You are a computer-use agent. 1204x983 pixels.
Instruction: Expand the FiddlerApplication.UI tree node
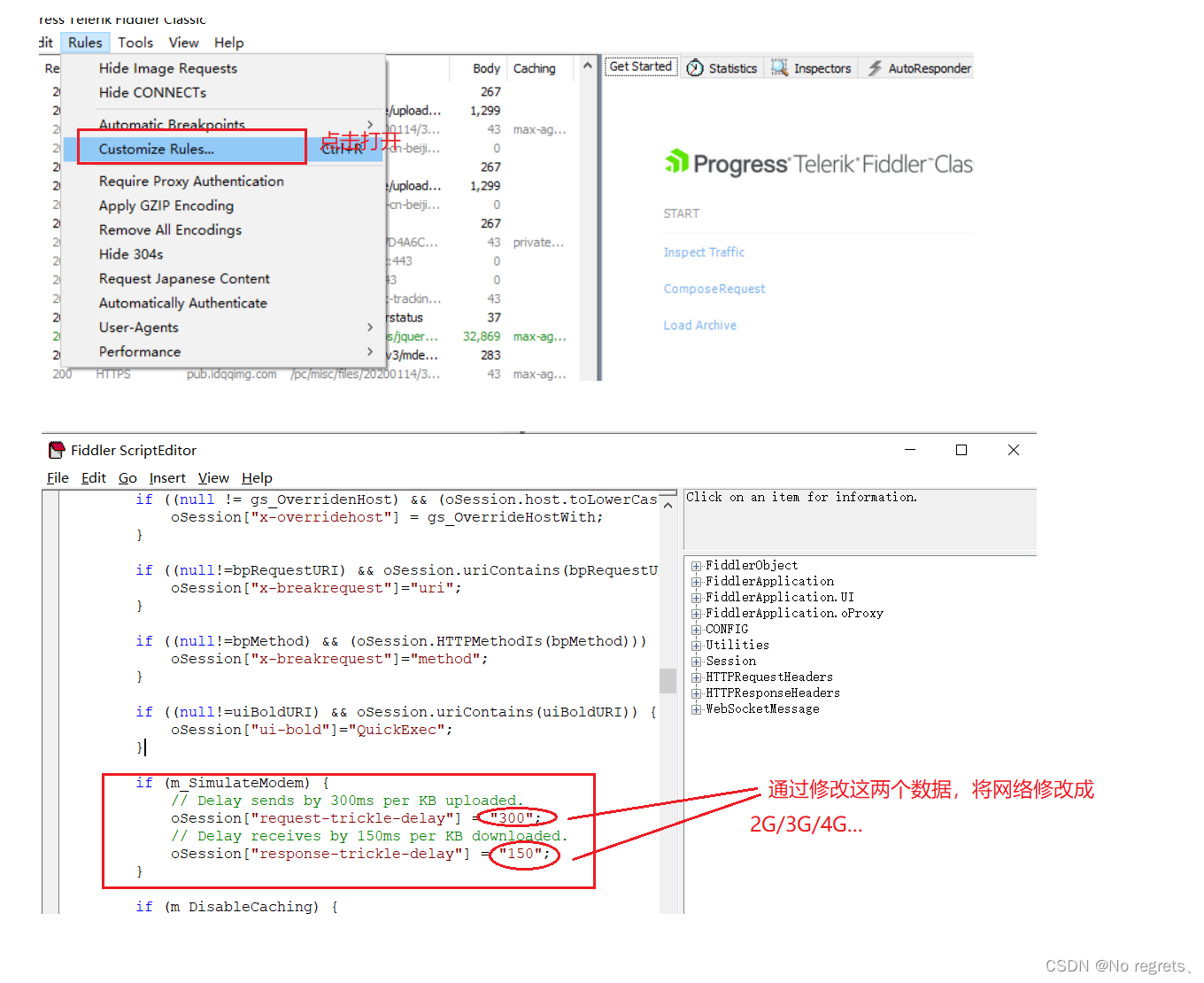(x=697, y=598)
